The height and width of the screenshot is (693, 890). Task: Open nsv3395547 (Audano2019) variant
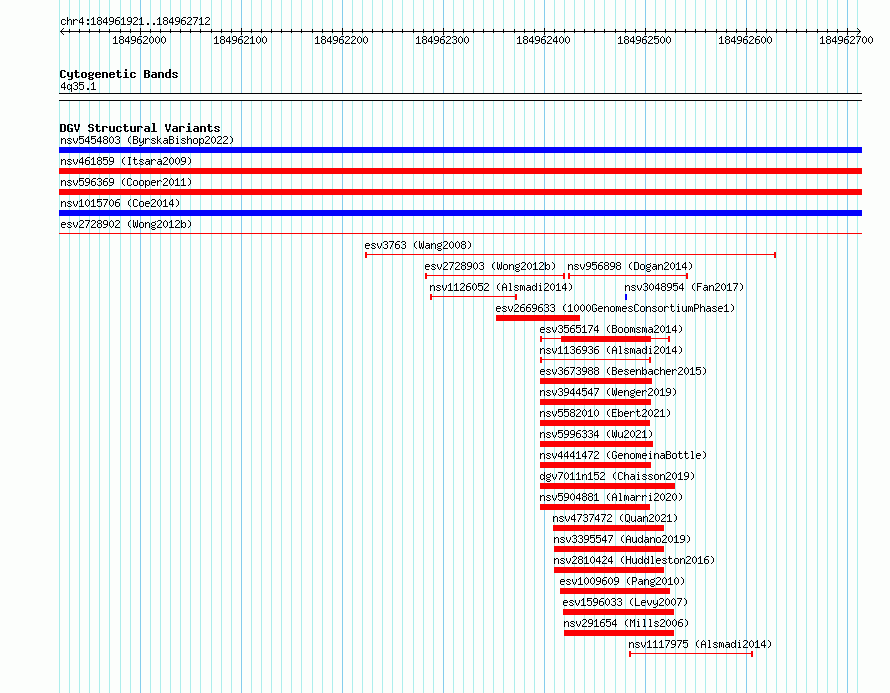622,539
